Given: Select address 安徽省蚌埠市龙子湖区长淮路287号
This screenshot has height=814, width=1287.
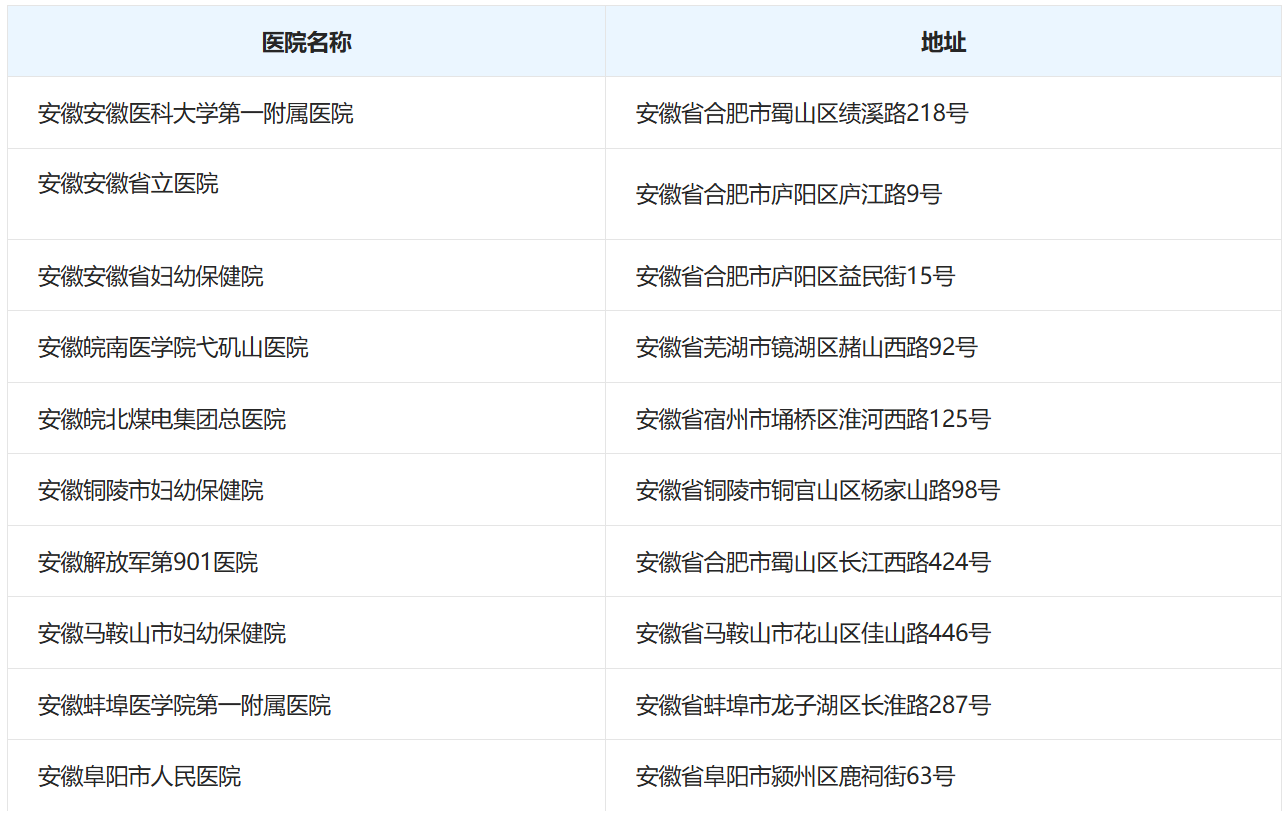Looking at the screenshot, I should pos(813,705).
